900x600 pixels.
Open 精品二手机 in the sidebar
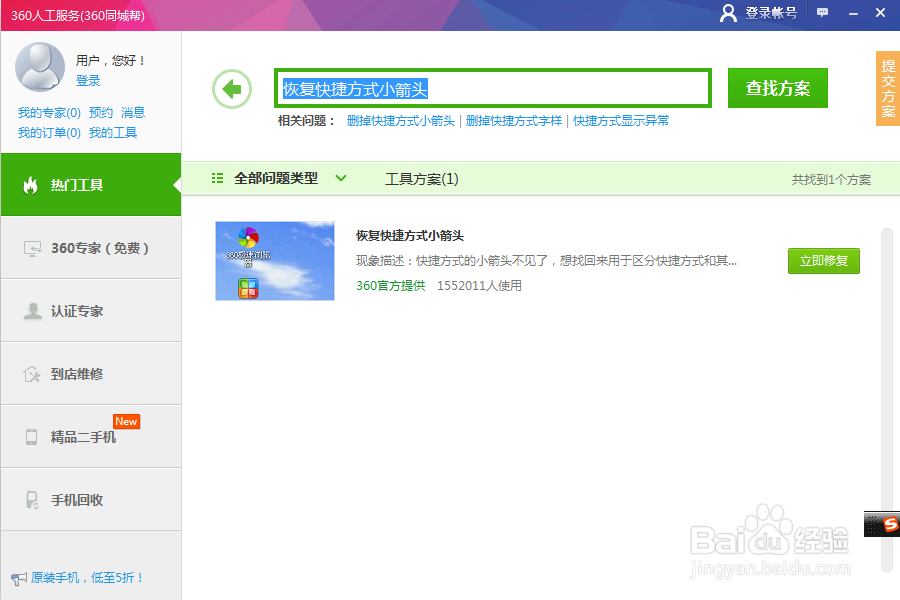point(91,437)
